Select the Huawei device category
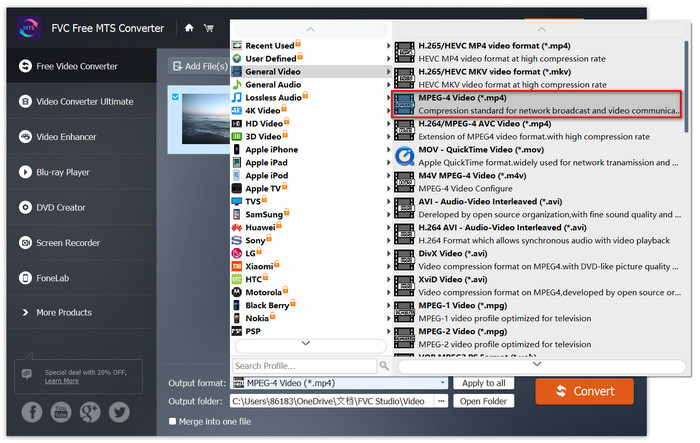 311,227
